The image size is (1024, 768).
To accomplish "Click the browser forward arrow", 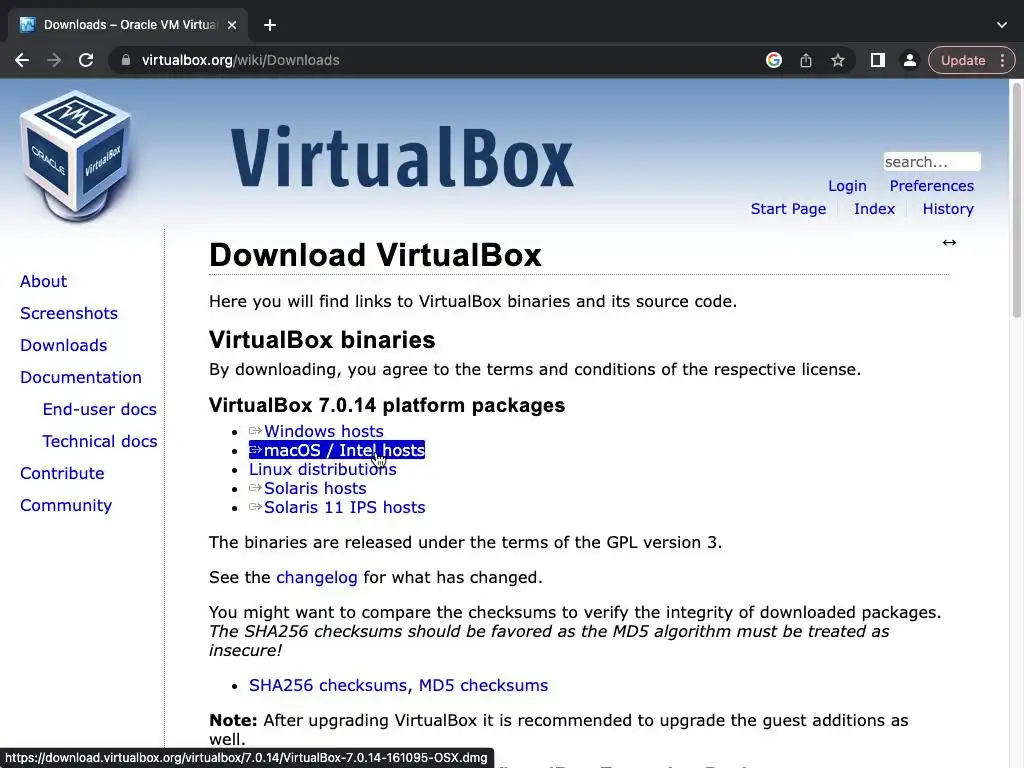I will click(54, 60).
